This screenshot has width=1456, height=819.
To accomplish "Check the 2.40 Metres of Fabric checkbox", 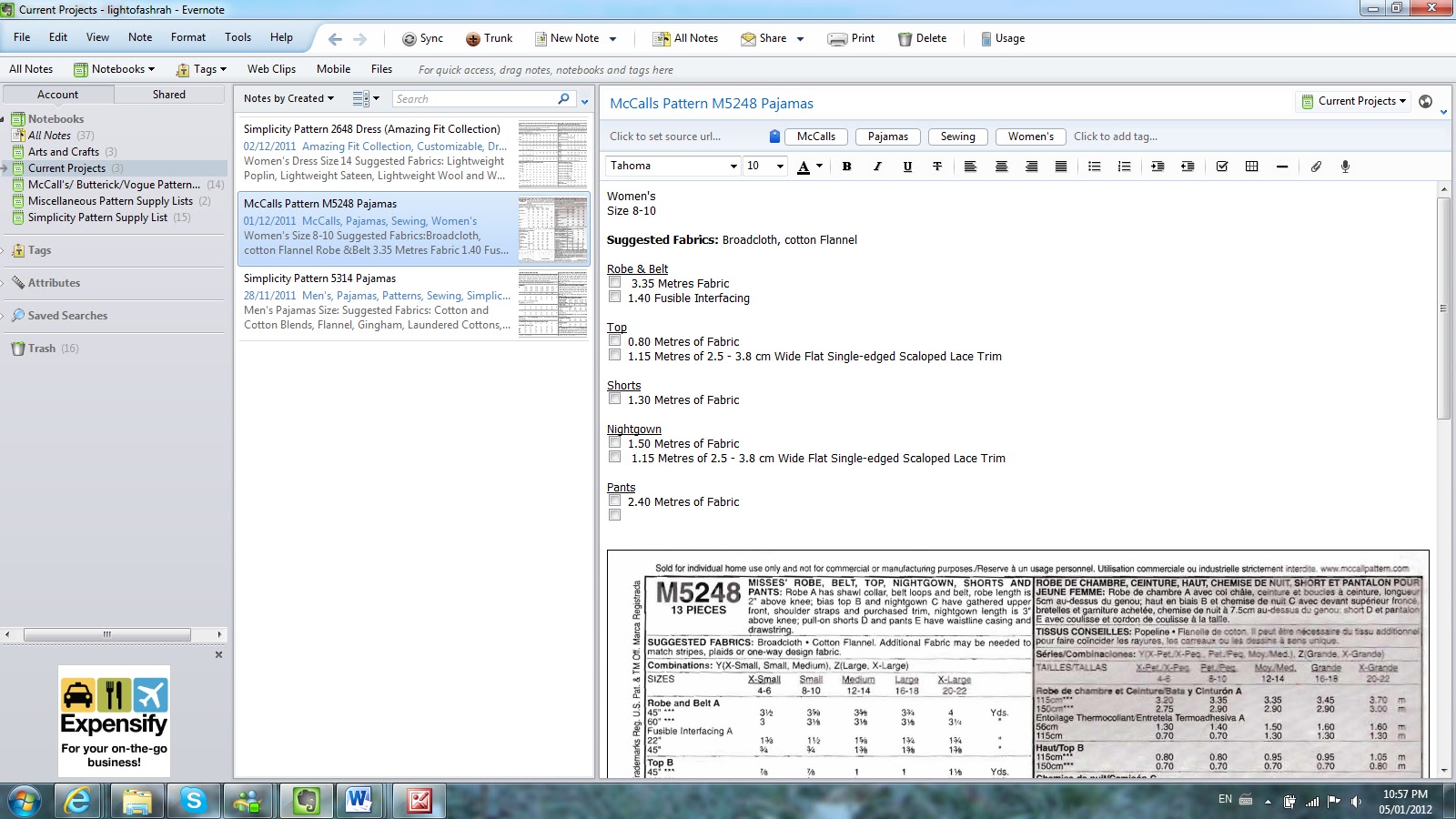I will pos(615,500).
